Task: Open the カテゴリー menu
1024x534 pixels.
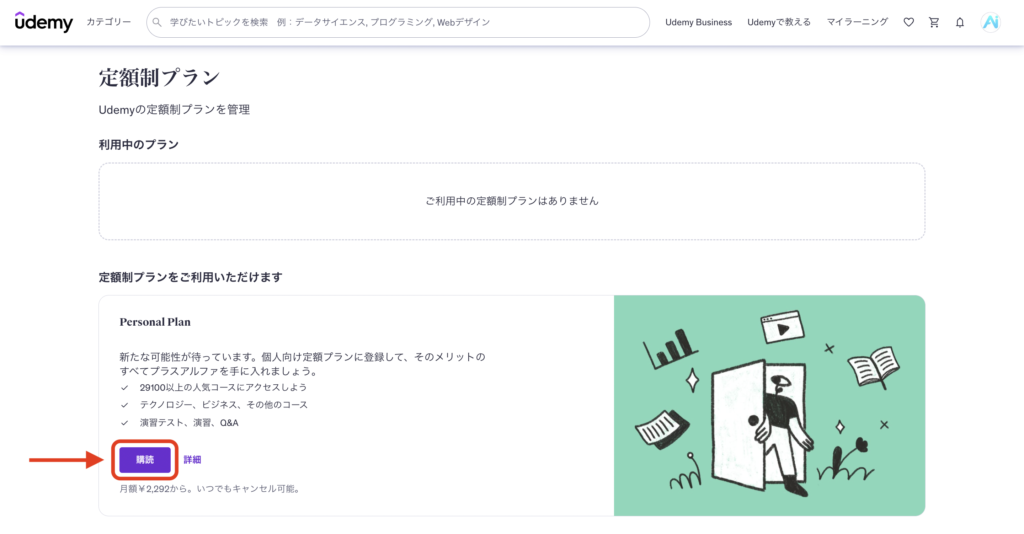Action: [108, 22]
